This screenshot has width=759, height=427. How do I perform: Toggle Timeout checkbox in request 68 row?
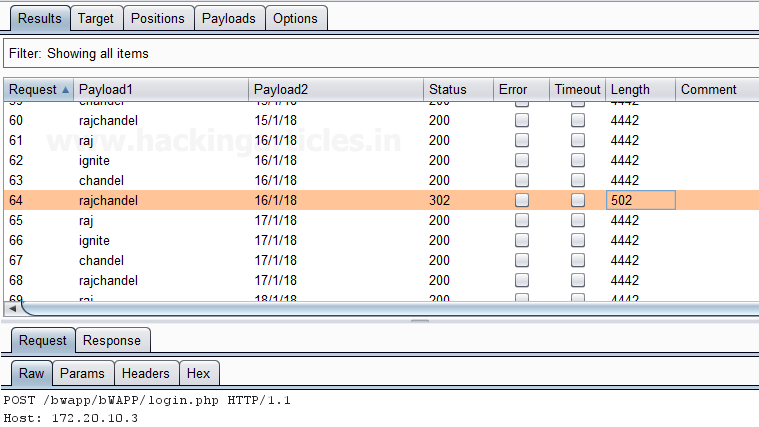[578, 280]
